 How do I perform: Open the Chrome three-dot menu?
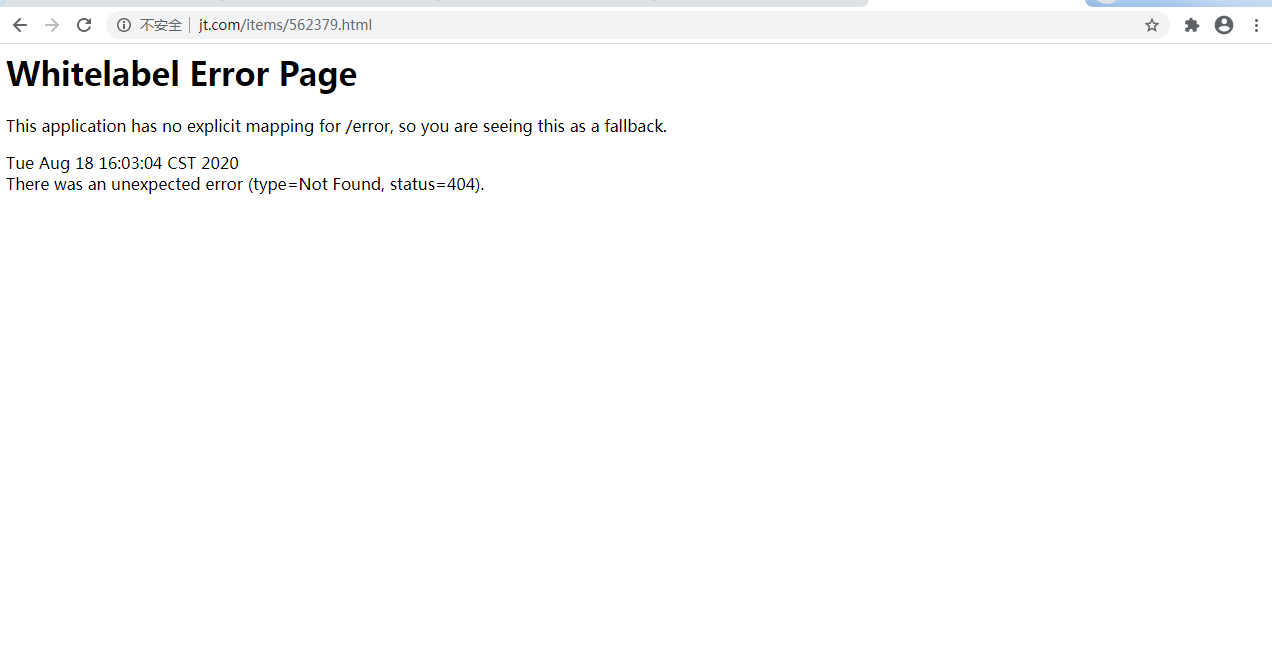click(x=1256, y=25)
